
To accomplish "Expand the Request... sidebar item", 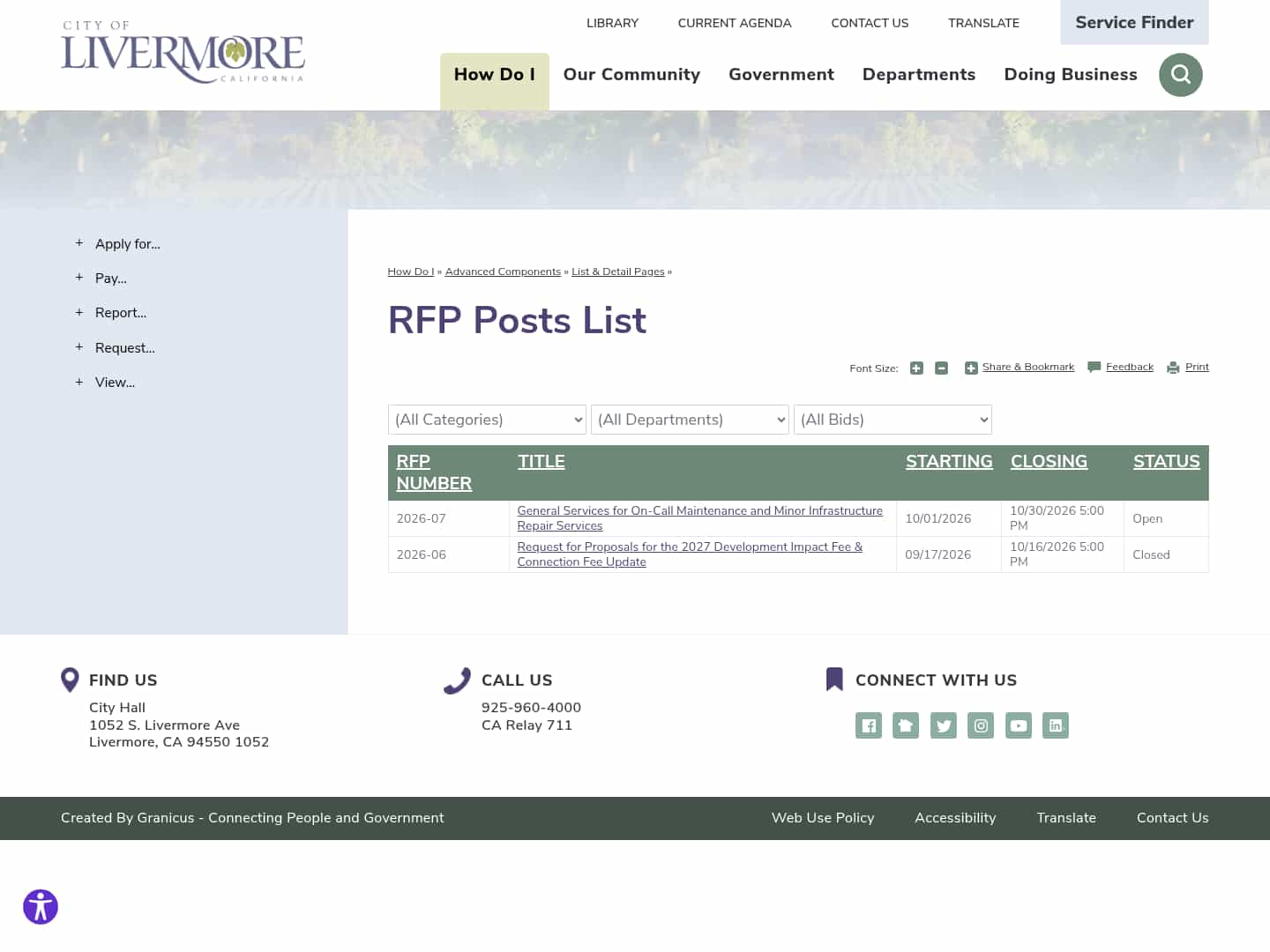I will coord(78,347).
